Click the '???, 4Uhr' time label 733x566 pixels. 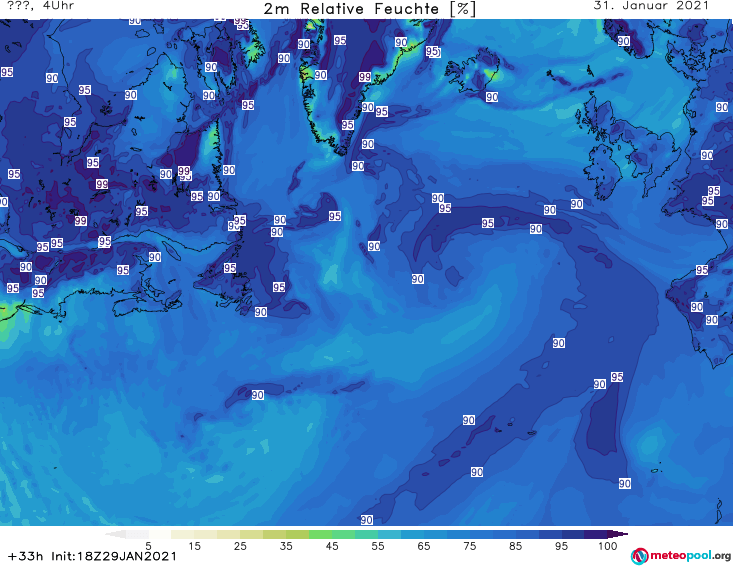pos(41,6)
